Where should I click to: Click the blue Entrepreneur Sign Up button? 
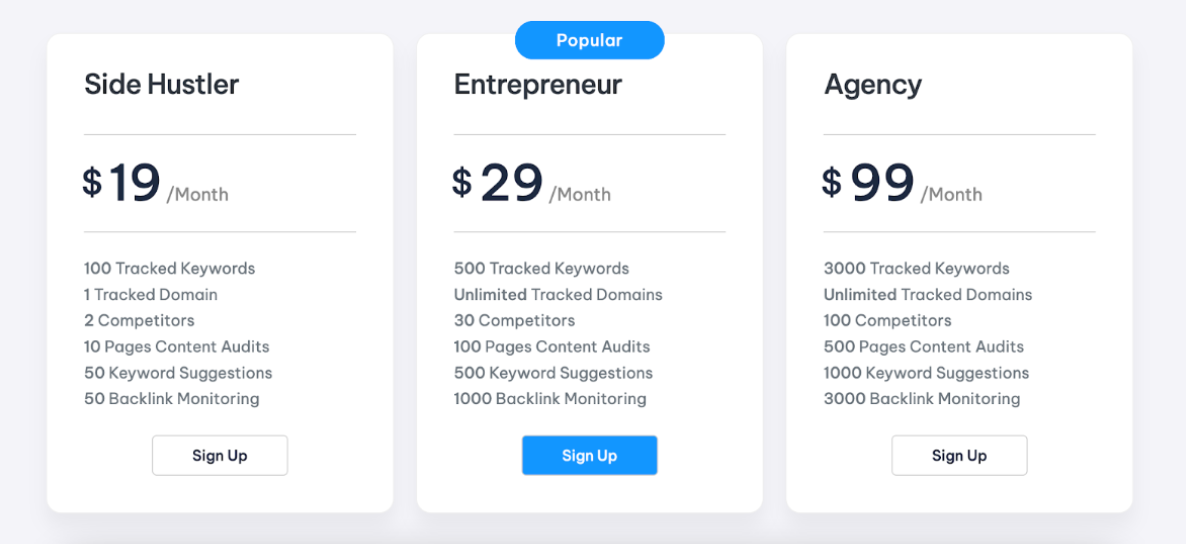(589, 455)
